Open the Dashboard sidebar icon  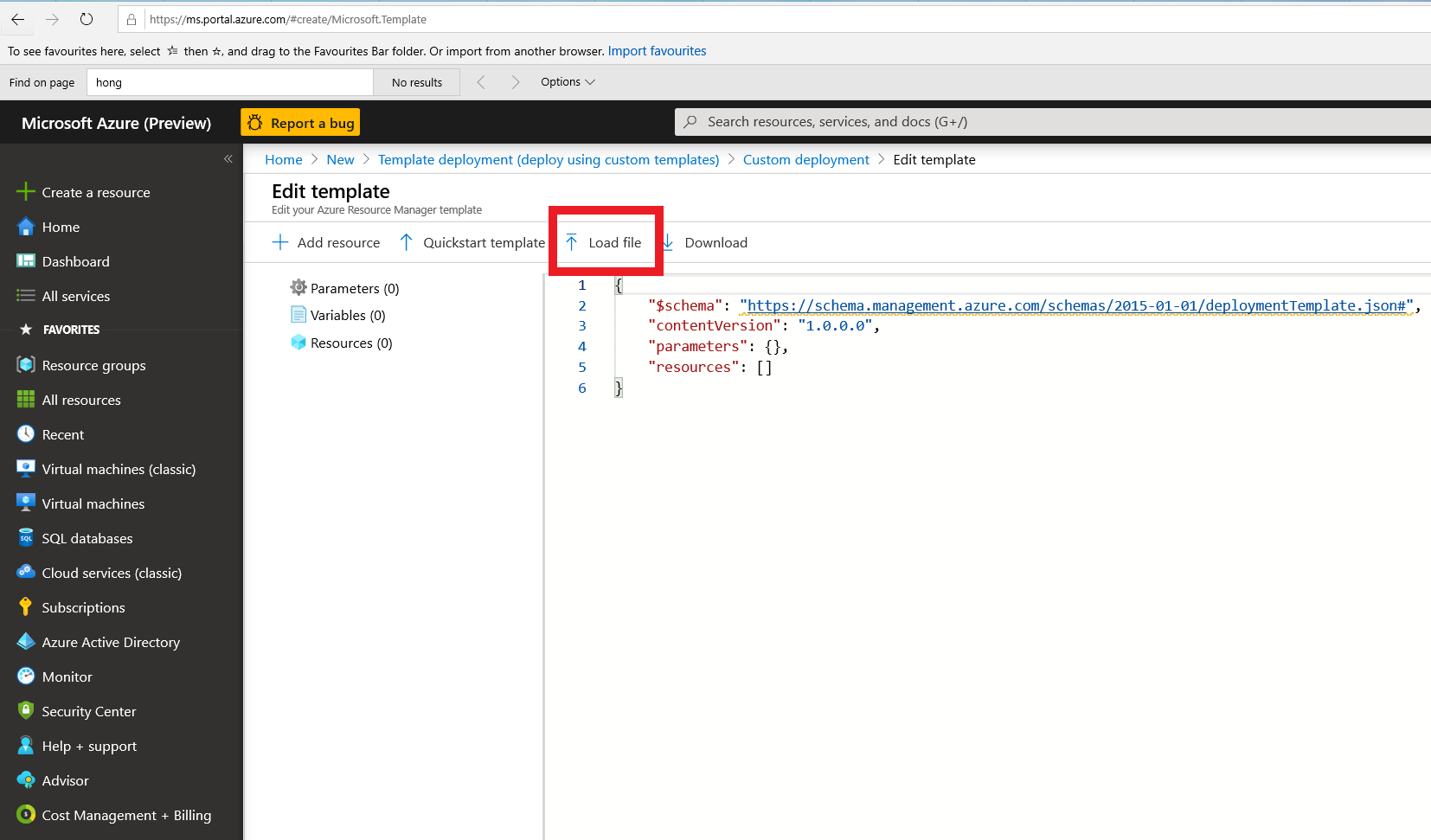click(26, 261)
